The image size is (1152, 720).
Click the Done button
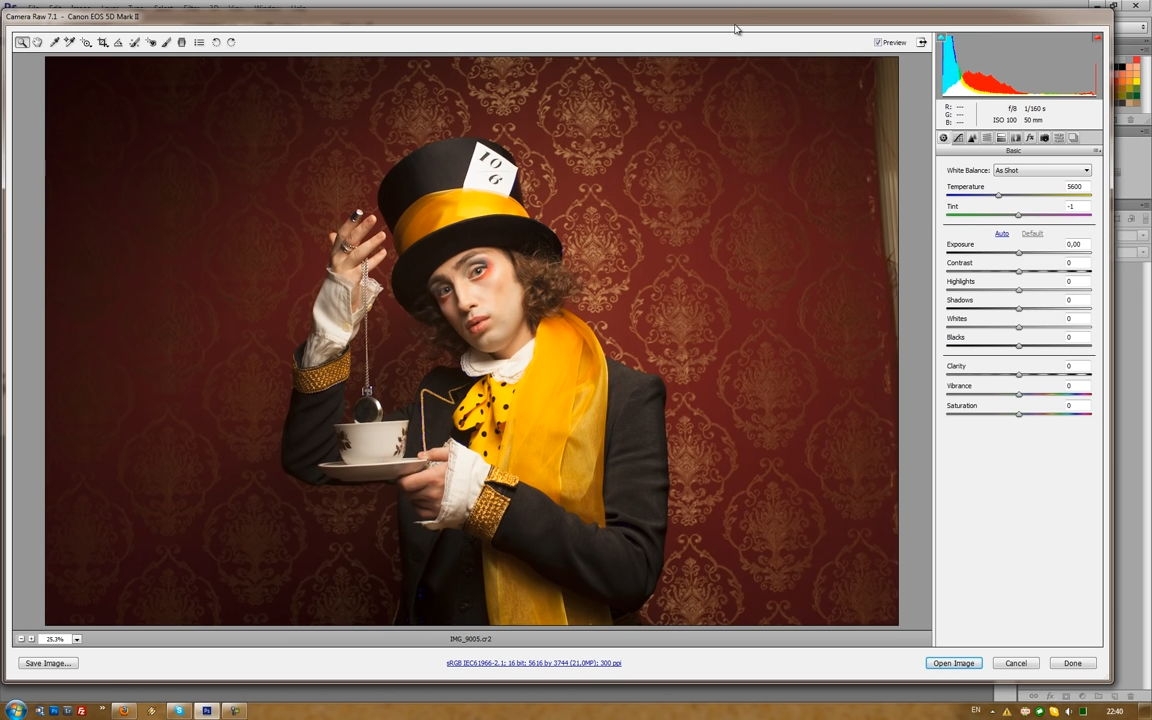1073,663
